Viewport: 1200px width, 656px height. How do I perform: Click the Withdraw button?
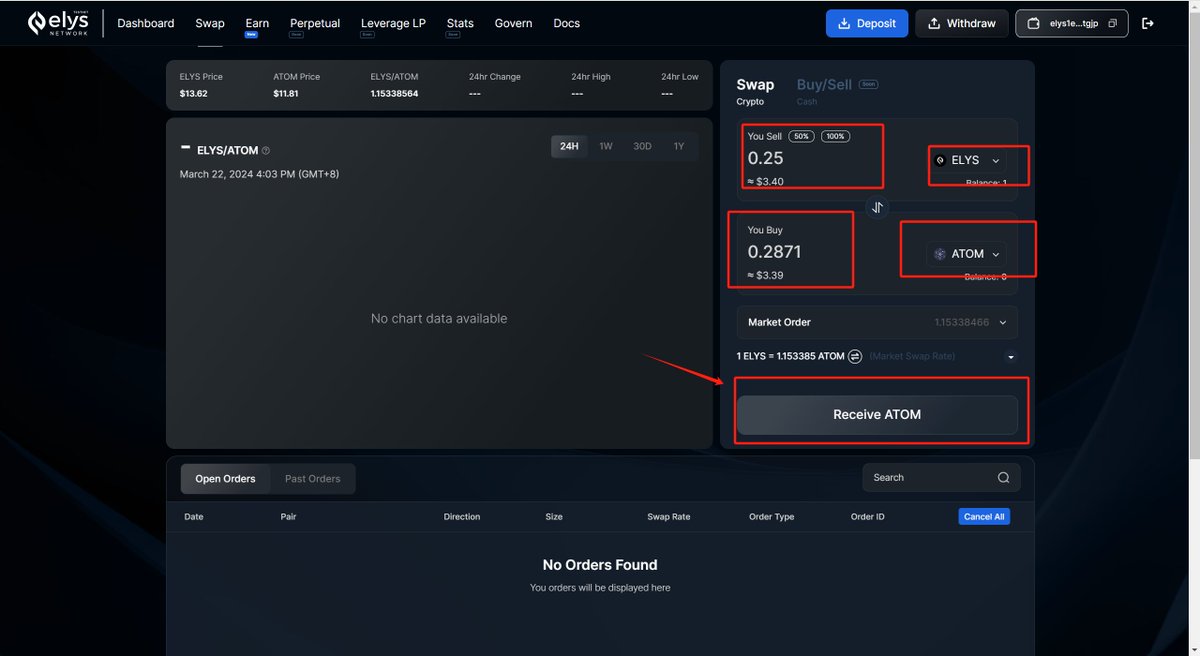[x=961, y=23]
